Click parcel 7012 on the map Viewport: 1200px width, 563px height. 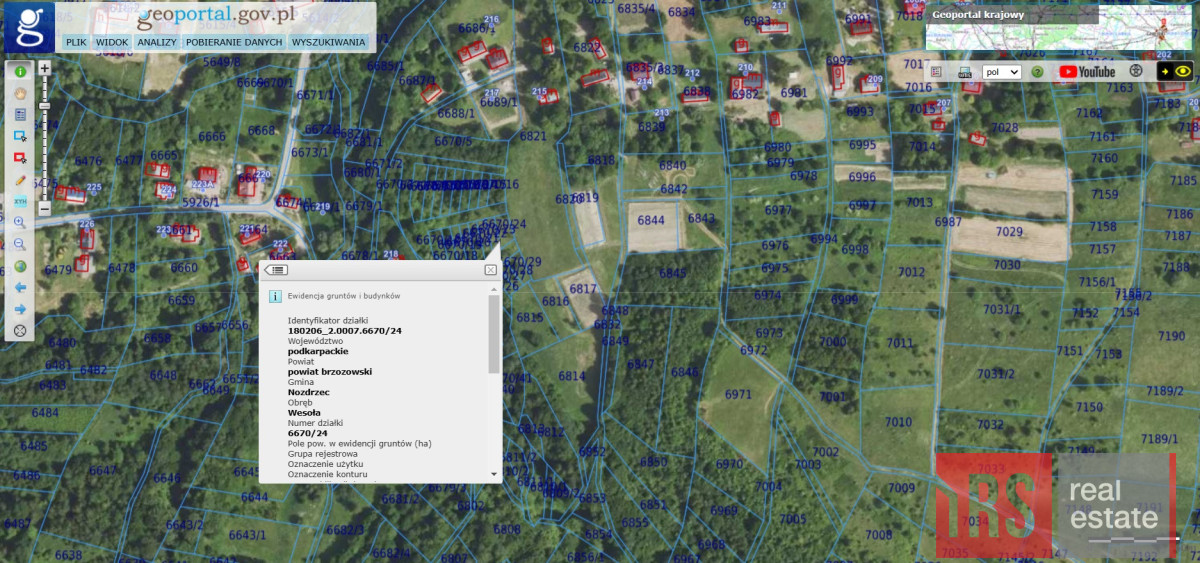click(x=911, y=272)
